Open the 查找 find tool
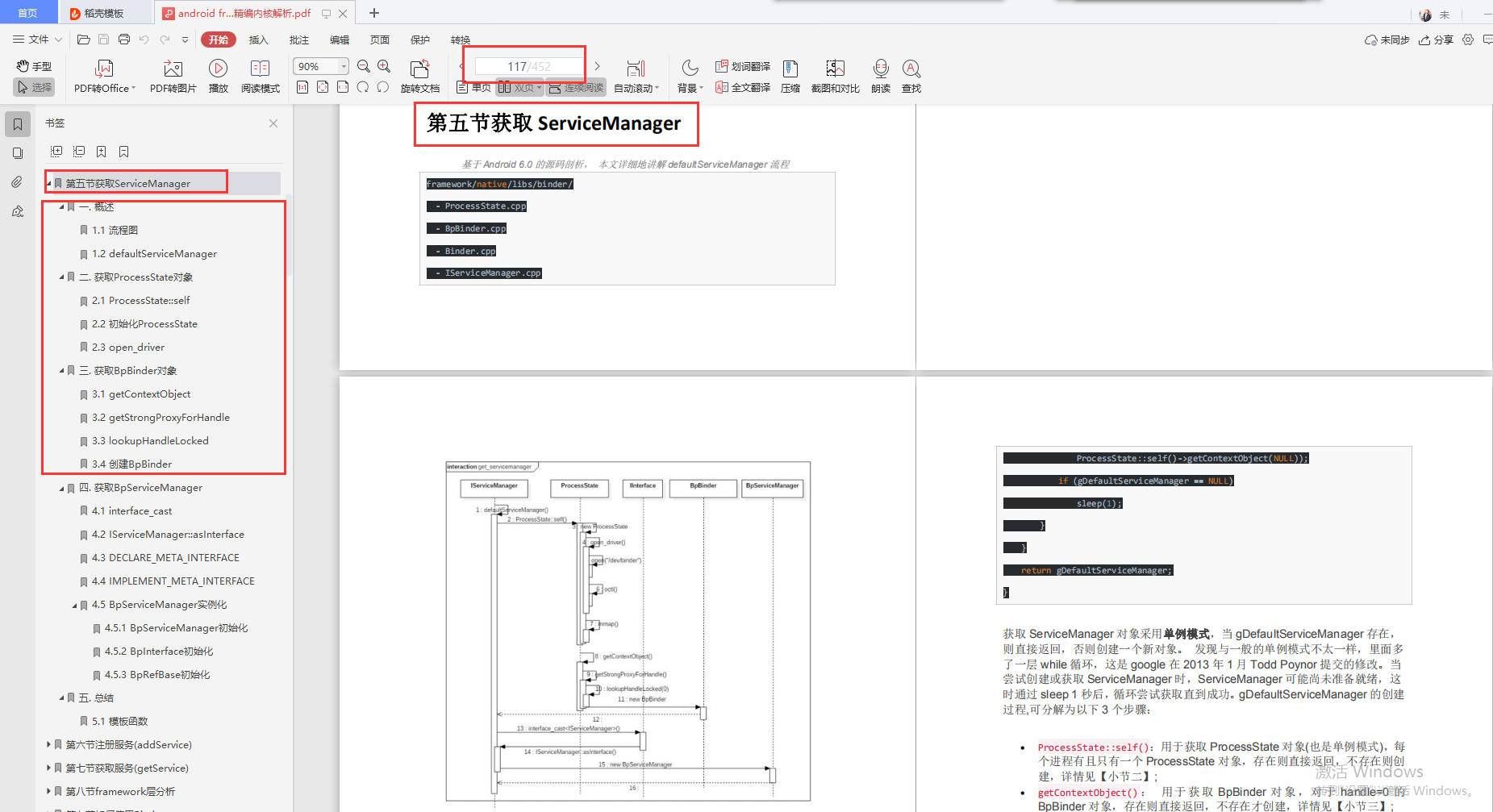Screen dimensions: 1493x812 (911, 75)
